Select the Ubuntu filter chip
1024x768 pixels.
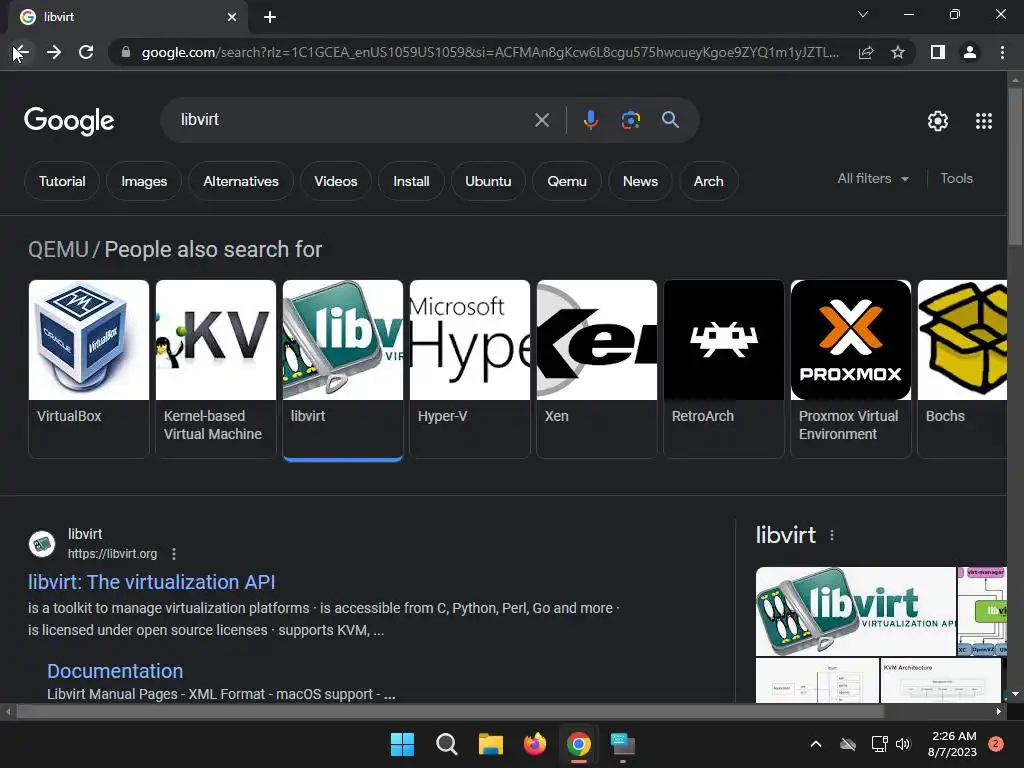(488, 181)
